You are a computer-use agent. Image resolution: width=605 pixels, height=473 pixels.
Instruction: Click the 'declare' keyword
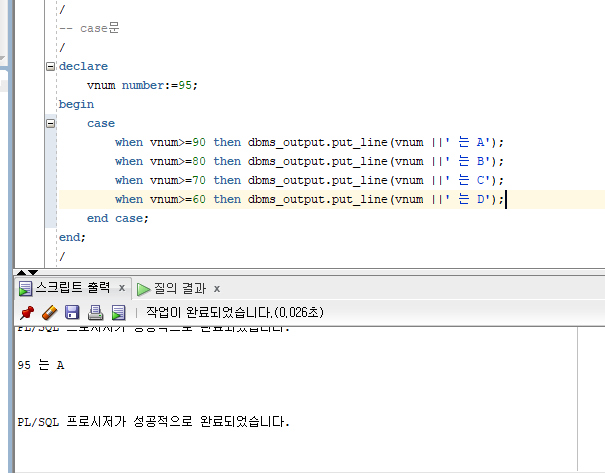(x=83, y=66)
